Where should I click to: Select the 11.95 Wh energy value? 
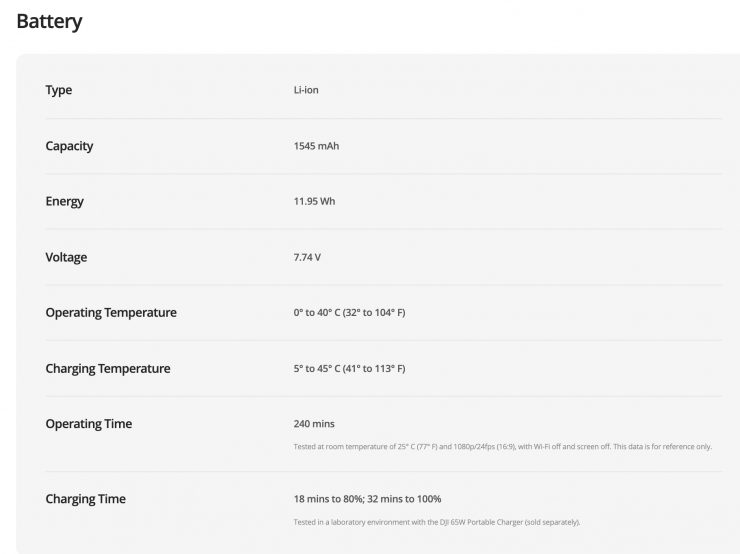[x=314, y=201]
